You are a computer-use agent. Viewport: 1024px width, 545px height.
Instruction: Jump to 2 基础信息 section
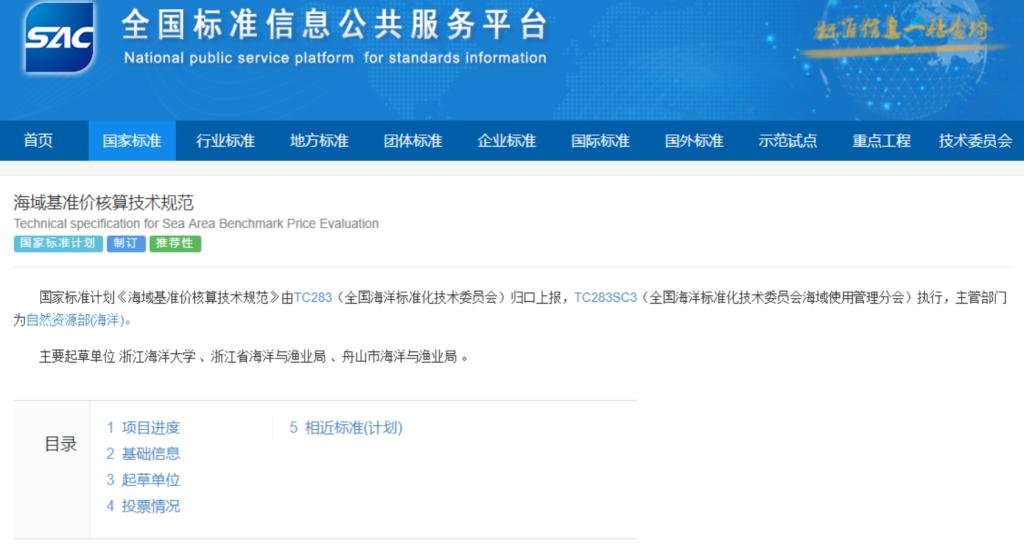tap(143, 454)
